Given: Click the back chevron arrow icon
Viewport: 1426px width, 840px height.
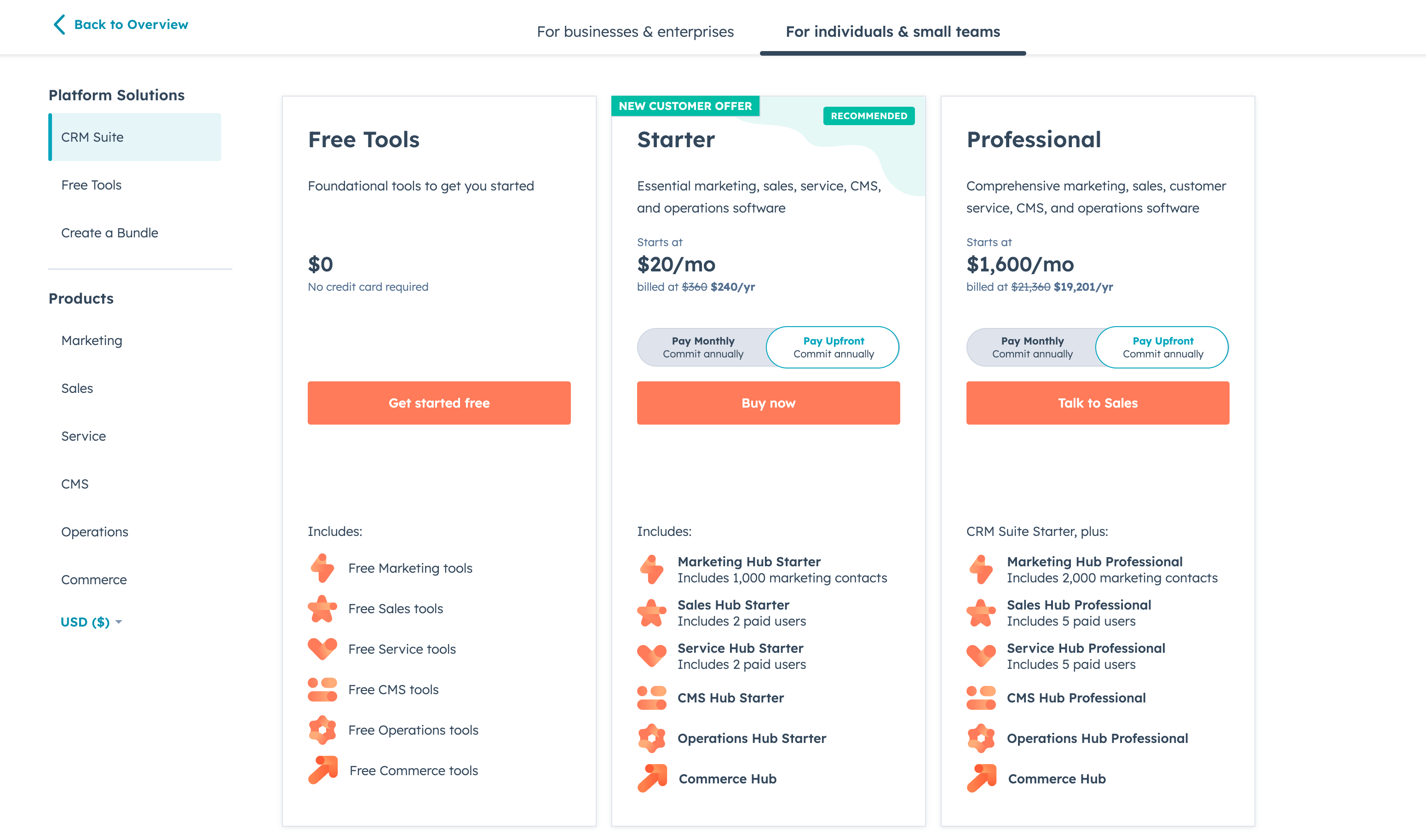Looking at the screenshot, I should point(59,24).
